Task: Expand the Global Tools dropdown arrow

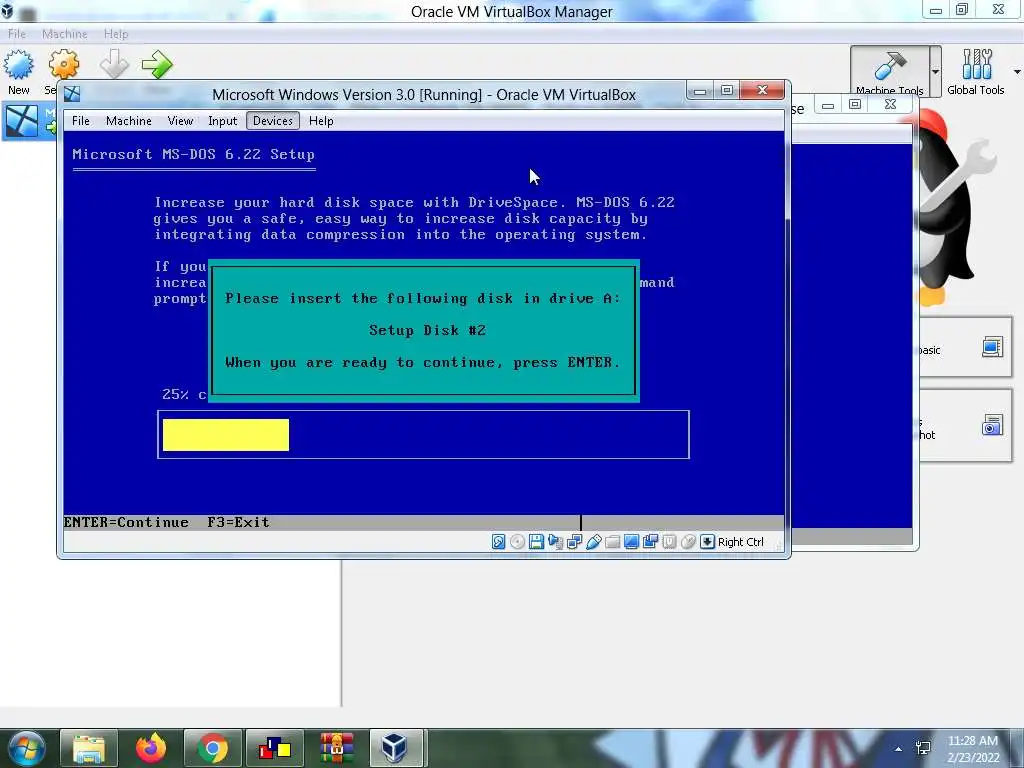Action: [x=1017, y=71]
